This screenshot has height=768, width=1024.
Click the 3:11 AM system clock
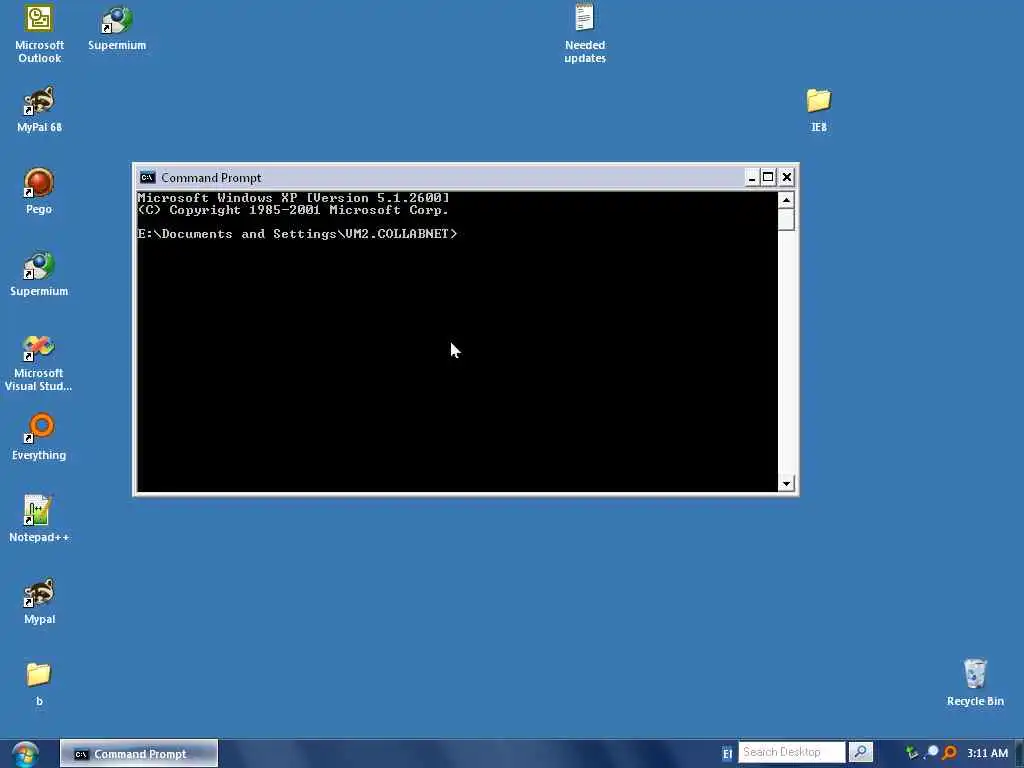[987, 753]
